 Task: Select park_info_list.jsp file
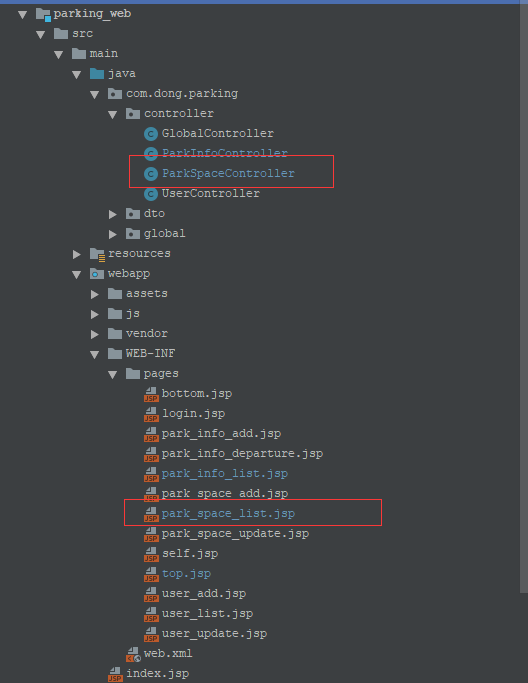click(x=224, y=474)
